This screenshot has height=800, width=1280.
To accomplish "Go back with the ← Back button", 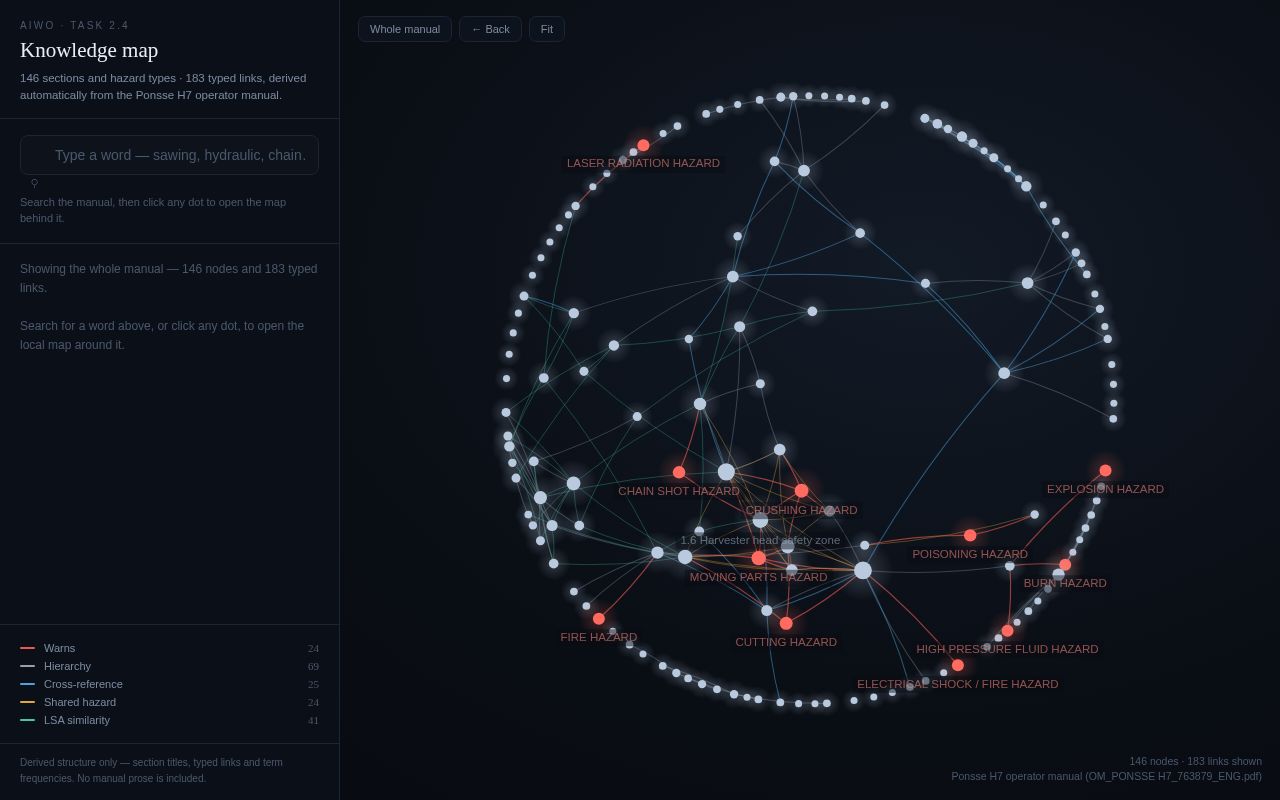I will click(x=490, y=29).
